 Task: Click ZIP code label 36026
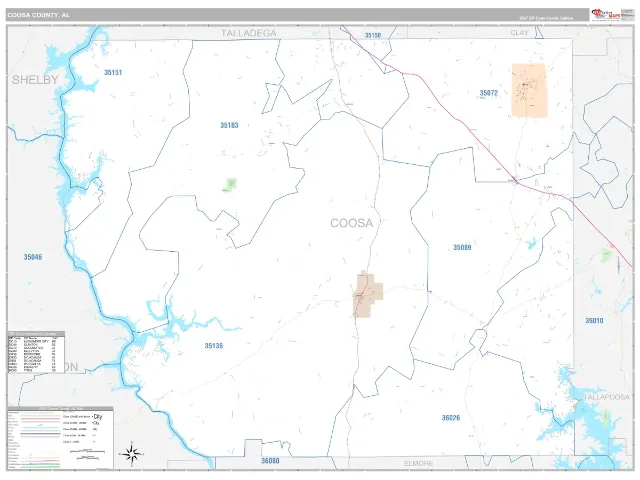pyautogui.click(x=451, y=418)
